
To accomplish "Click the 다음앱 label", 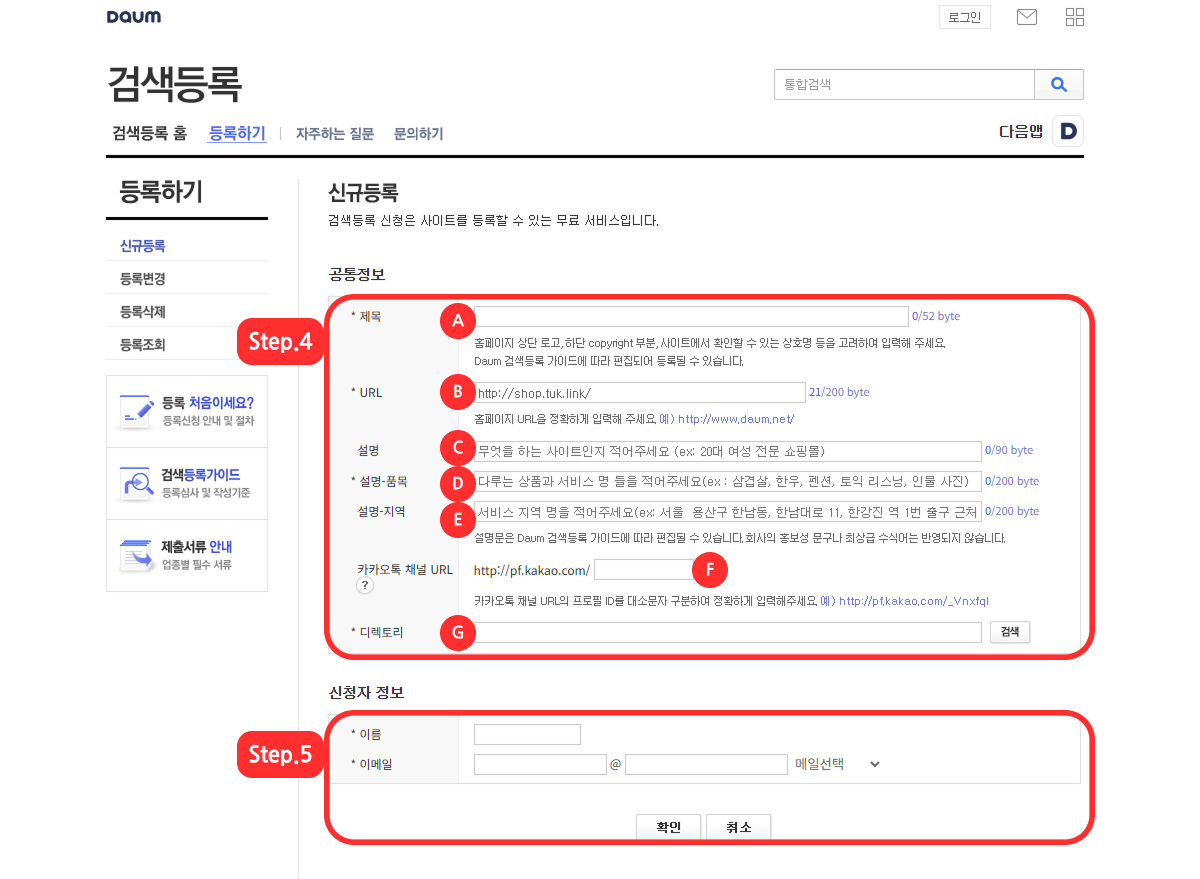I will pos(1021,131).
